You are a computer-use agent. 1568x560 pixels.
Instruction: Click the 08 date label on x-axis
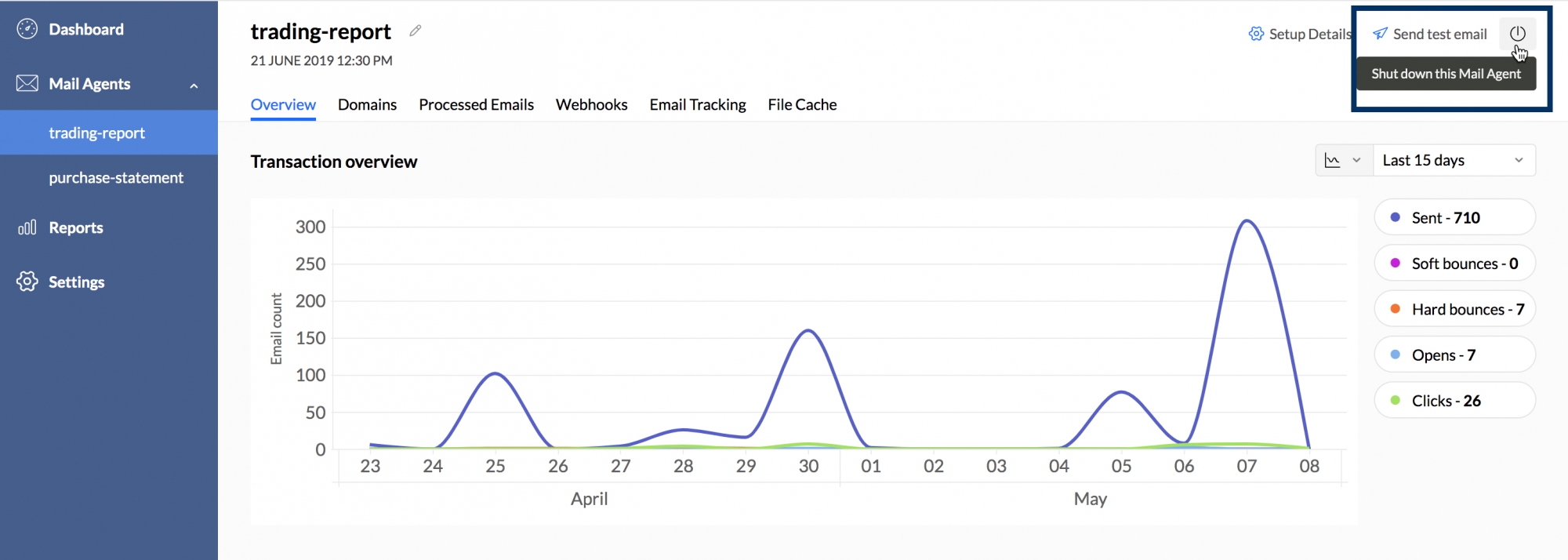tap(1309, 466)
